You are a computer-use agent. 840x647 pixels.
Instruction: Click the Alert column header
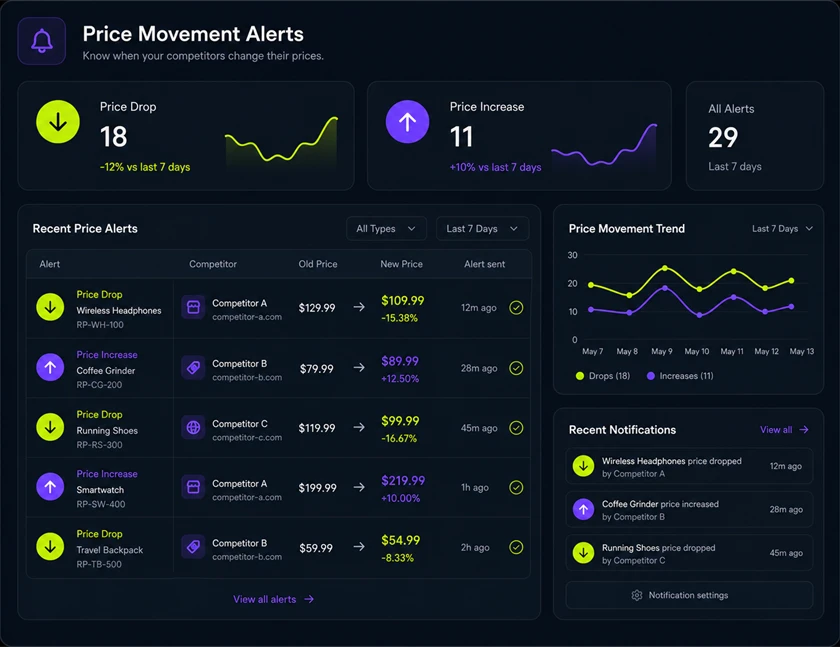(50, 264)
